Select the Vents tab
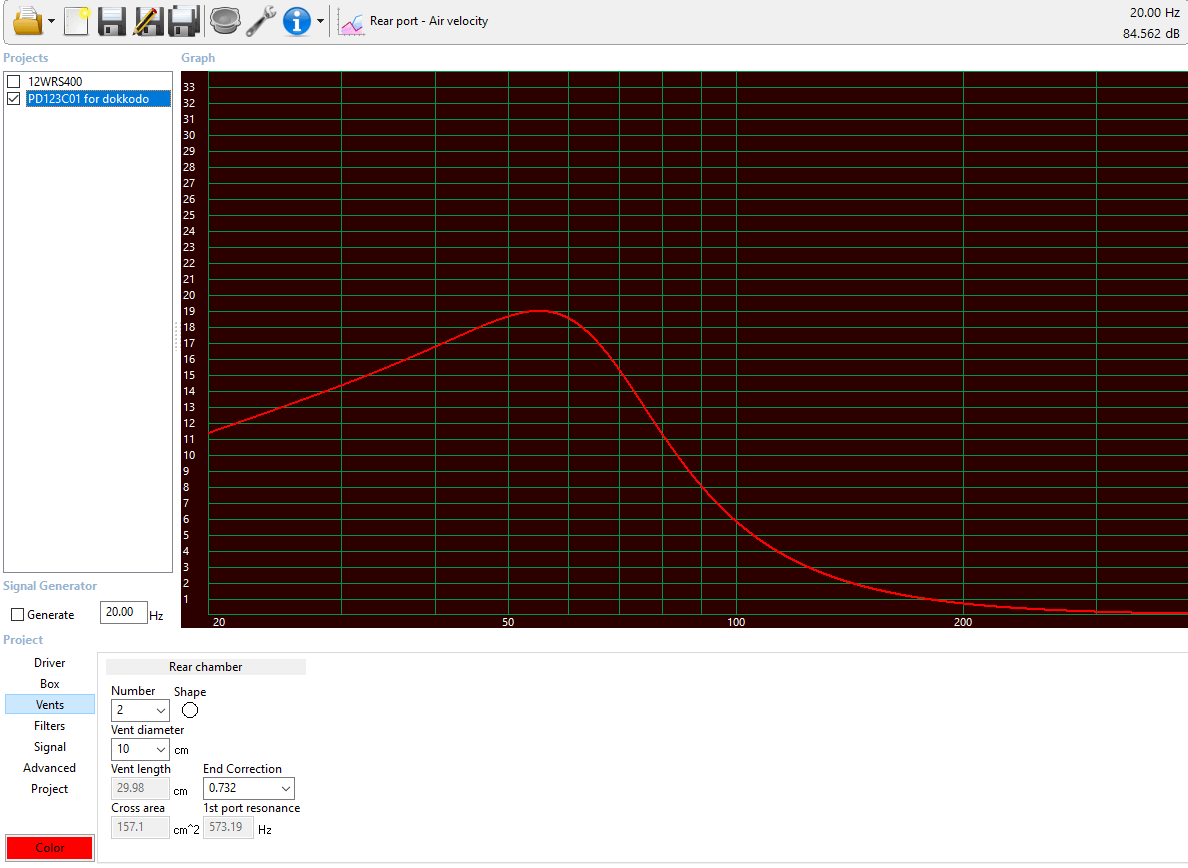This screenshot has height=868, width=1188. 50,704
